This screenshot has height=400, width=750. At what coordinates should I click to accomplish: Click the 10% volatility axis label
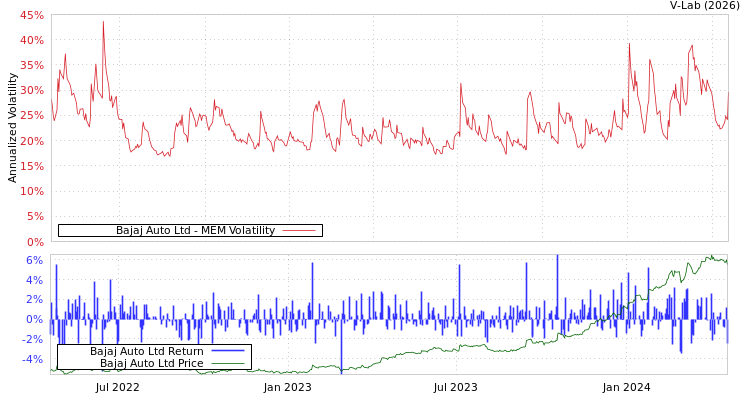click(x=31, y=191)
